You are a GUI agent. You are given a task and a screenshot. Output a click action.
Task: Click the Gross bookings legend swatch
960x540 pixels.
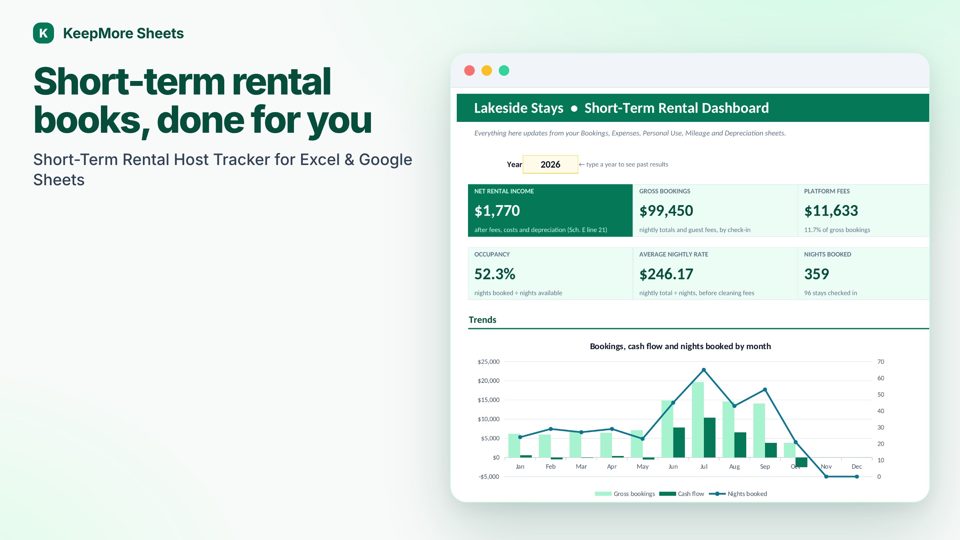point(603,493)
